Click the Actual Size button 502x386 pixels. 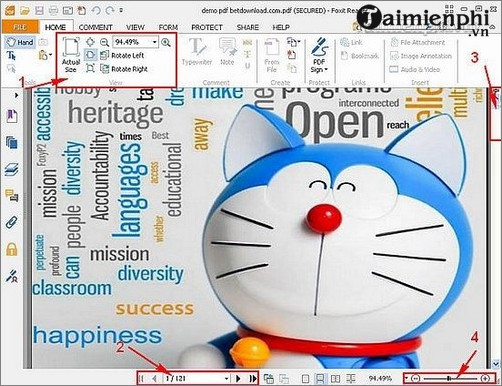pyautogui.click(x=71, y=55)
